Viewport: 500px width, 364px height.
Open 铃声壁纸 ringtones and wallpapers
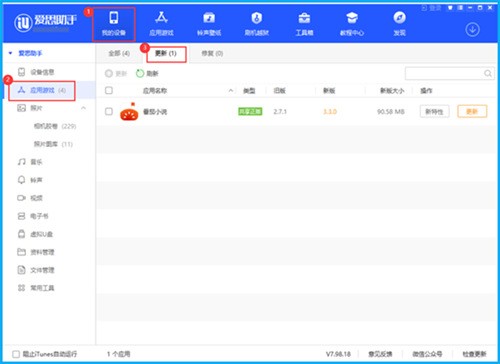209,23
